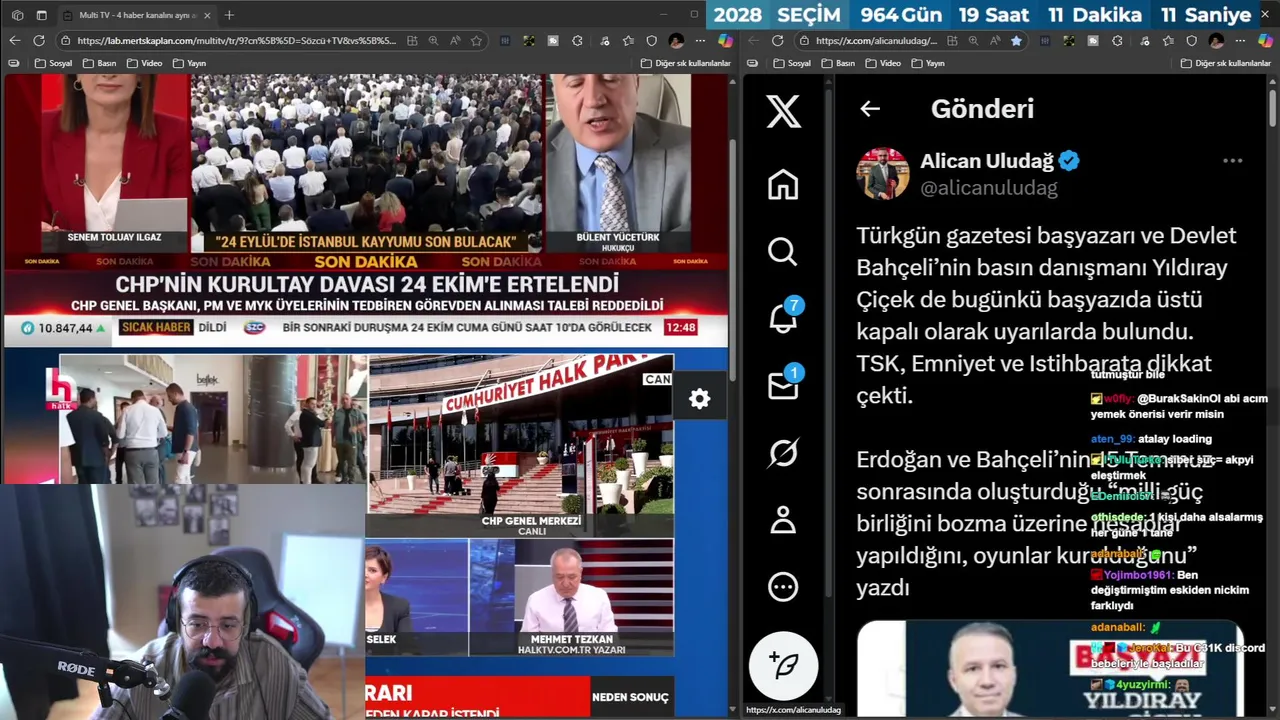Open browser essentials shield in X.com window

tap(1191, 41)
